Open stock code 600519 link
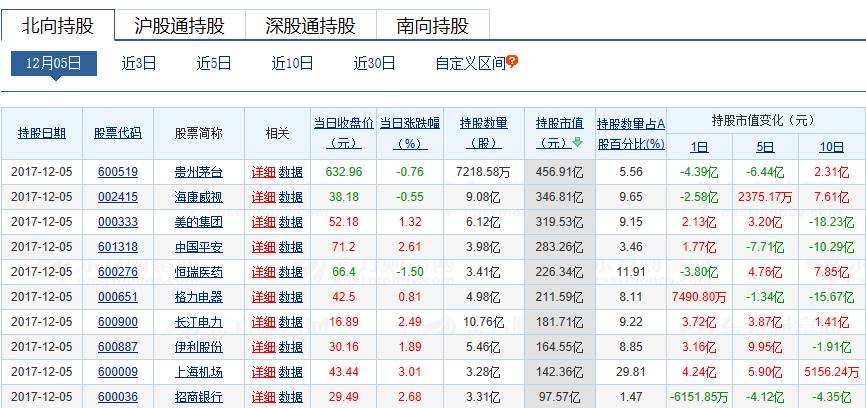Screen dimensions: 866x408 tap(118, 172)
